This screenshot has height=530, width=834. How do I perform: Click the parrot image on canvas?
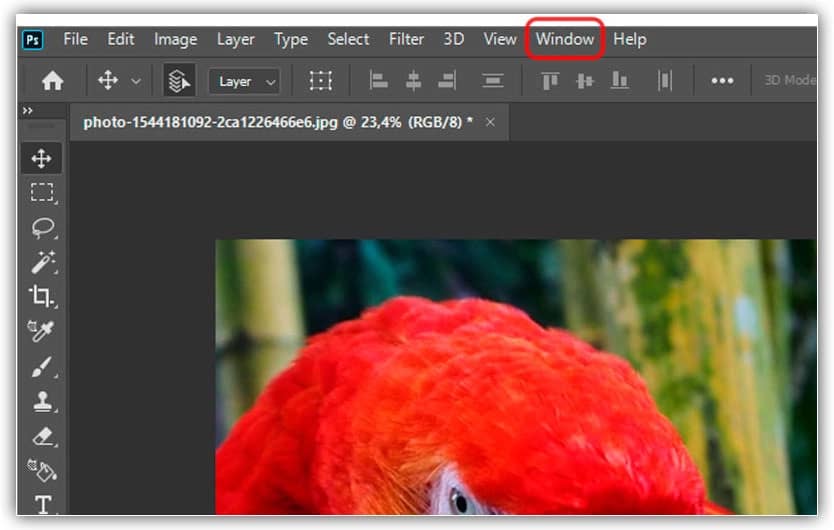[515, 377]
